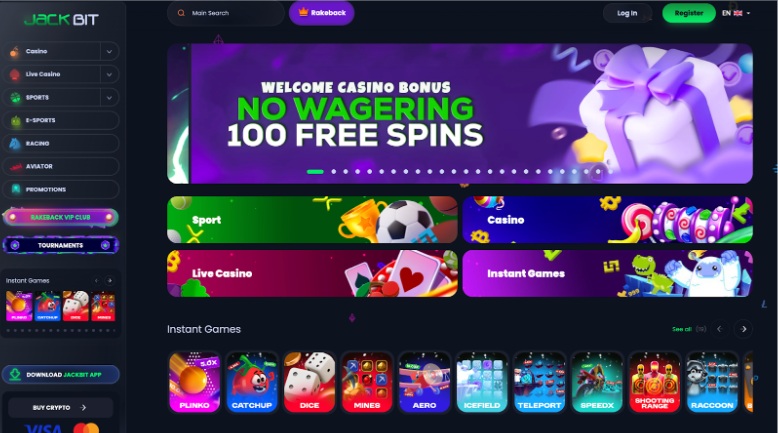Open Shooting Range game tile
Screen dimensions: 778x433
(654, 382)
